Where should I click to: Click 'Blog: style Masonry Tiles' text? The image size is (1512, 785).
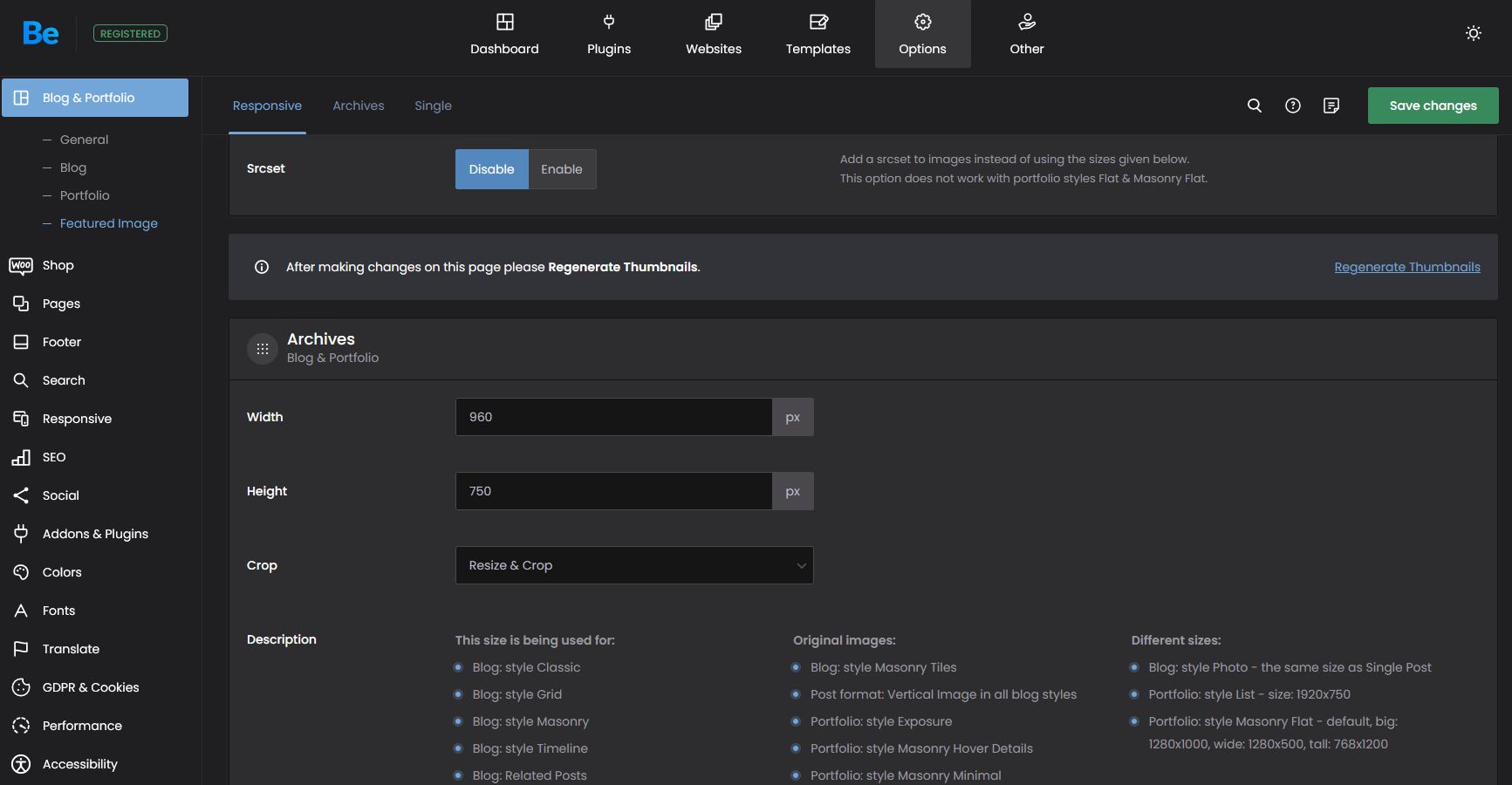[883, 667]
